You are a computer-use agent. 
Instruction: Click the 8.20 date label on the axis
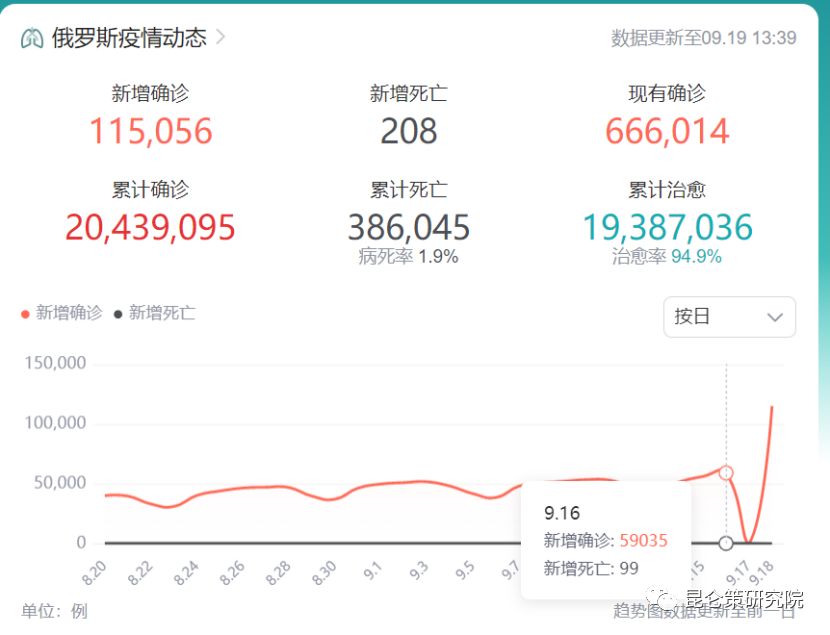click(x=96, y=573)
